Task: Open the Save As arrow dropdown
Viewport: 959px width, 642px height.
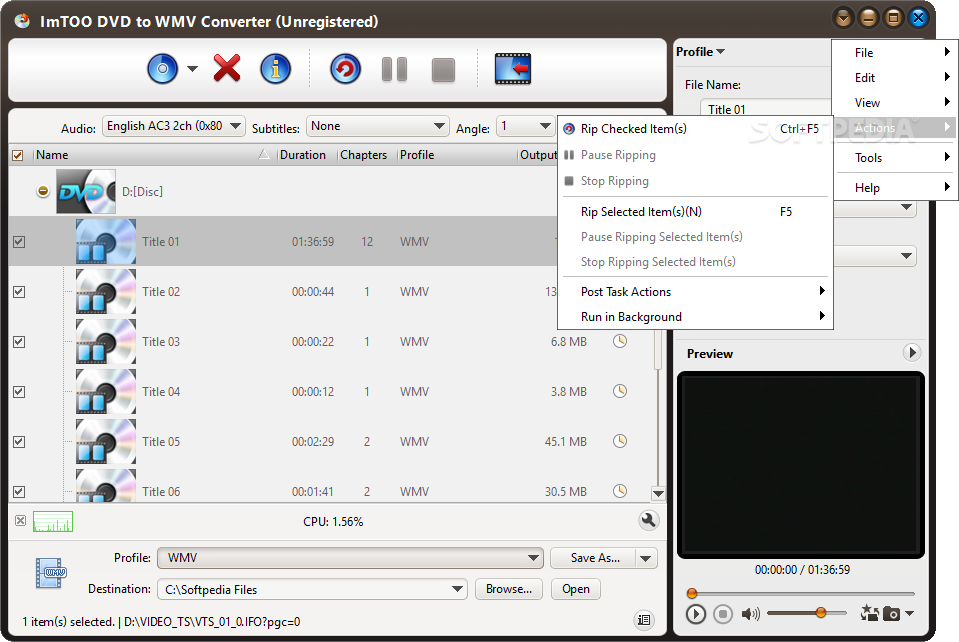Action: point(646,558)
